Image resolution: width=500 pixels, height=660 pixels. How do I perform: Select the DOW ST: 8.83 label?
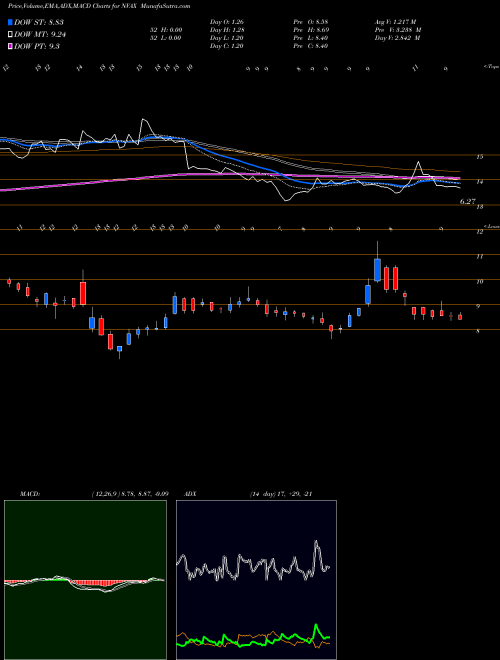coord(39,22)
